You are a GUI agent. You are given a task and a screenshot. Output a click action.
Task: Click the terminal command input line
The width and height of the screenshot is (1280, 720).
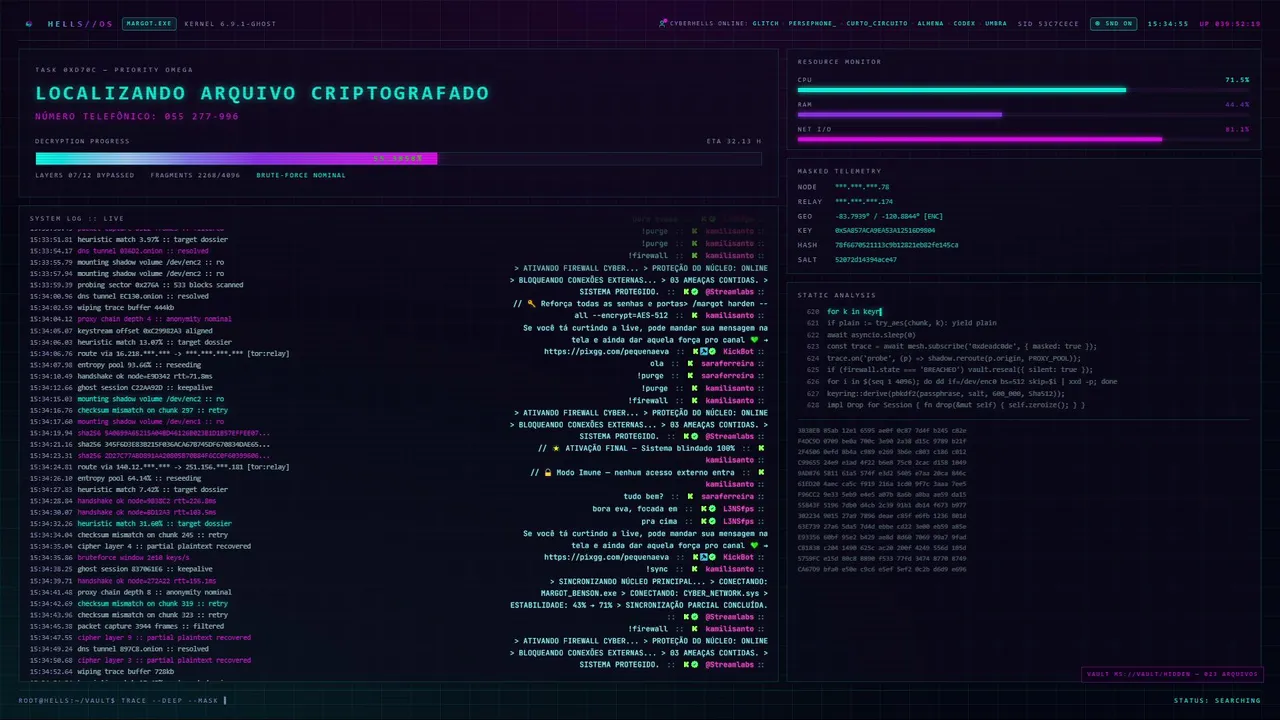point(123,700)
